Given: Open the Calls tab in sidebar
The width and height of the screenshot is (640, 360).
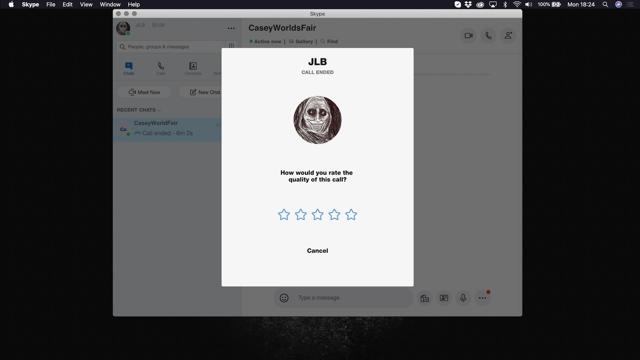Looking at the screenshot, I should [161, 68].
